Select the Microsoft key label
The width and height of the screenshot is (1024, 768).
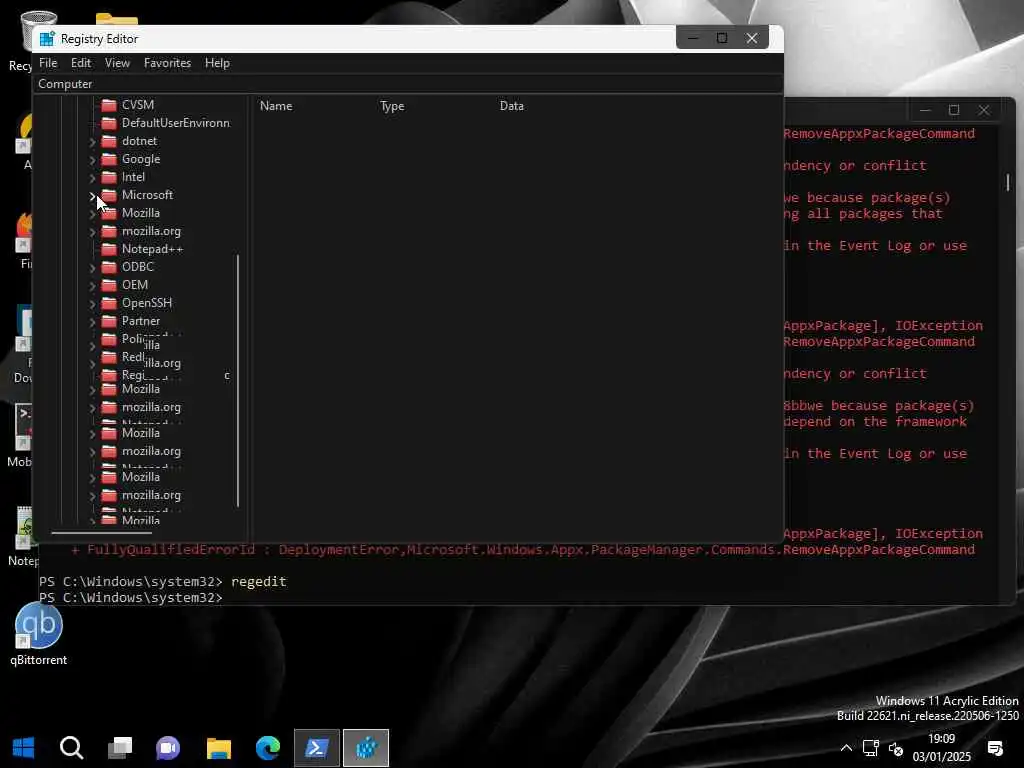point(147,195)
